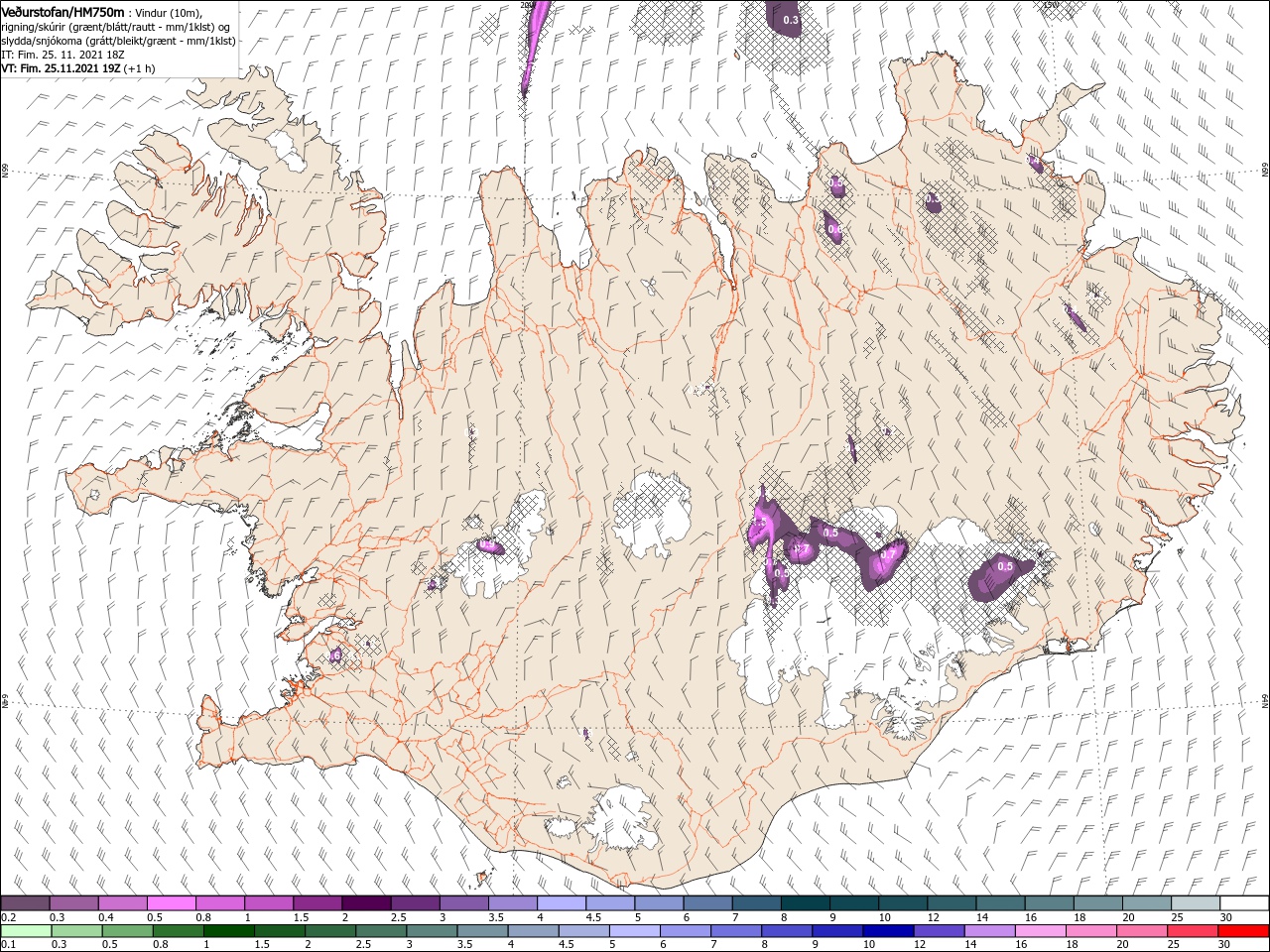Pick bottom-row blue swatch between 8 and 9
Screen dimensions: 1270x952
[786, 931]
